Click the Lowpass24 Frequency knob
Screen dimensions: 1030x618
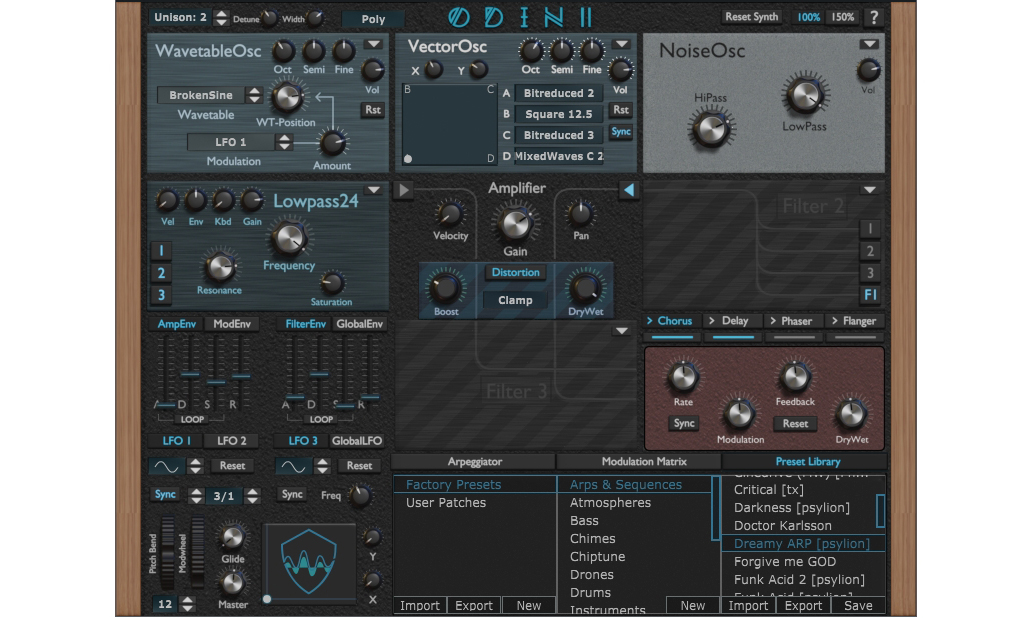288,238
